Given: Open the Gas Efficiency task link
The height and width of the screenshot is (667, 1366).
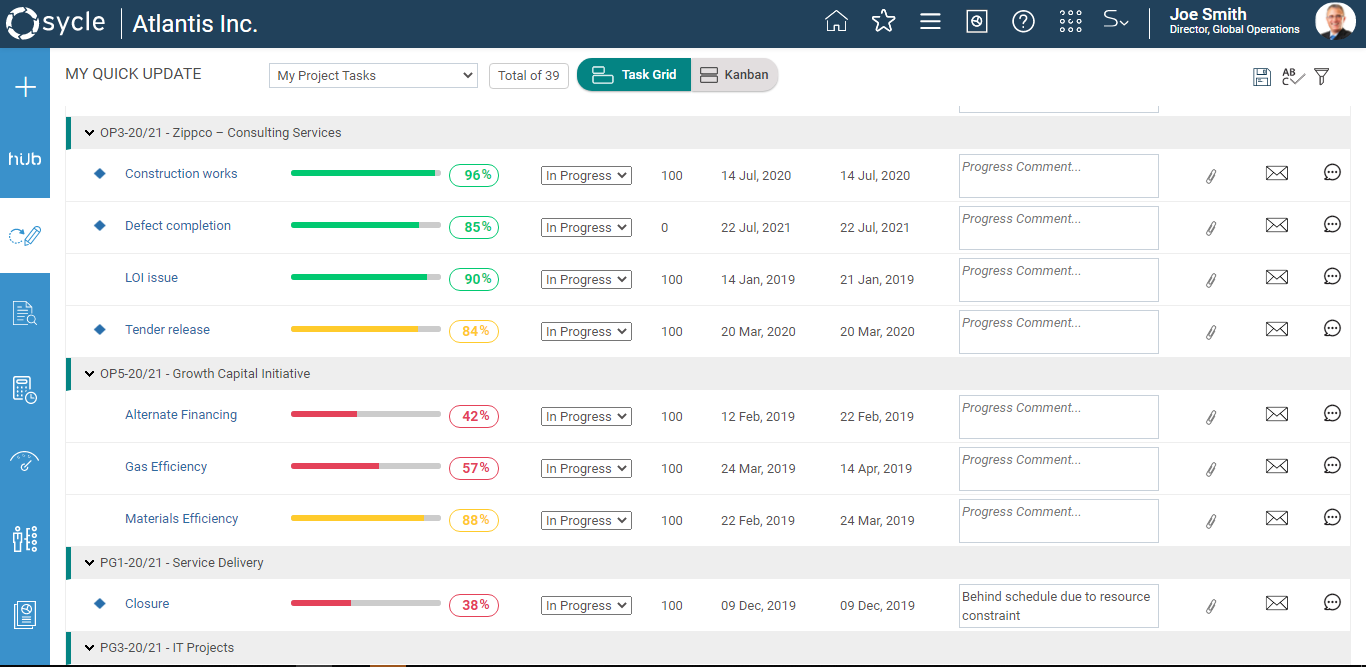Looking at the screenshot, I should 166,467.
